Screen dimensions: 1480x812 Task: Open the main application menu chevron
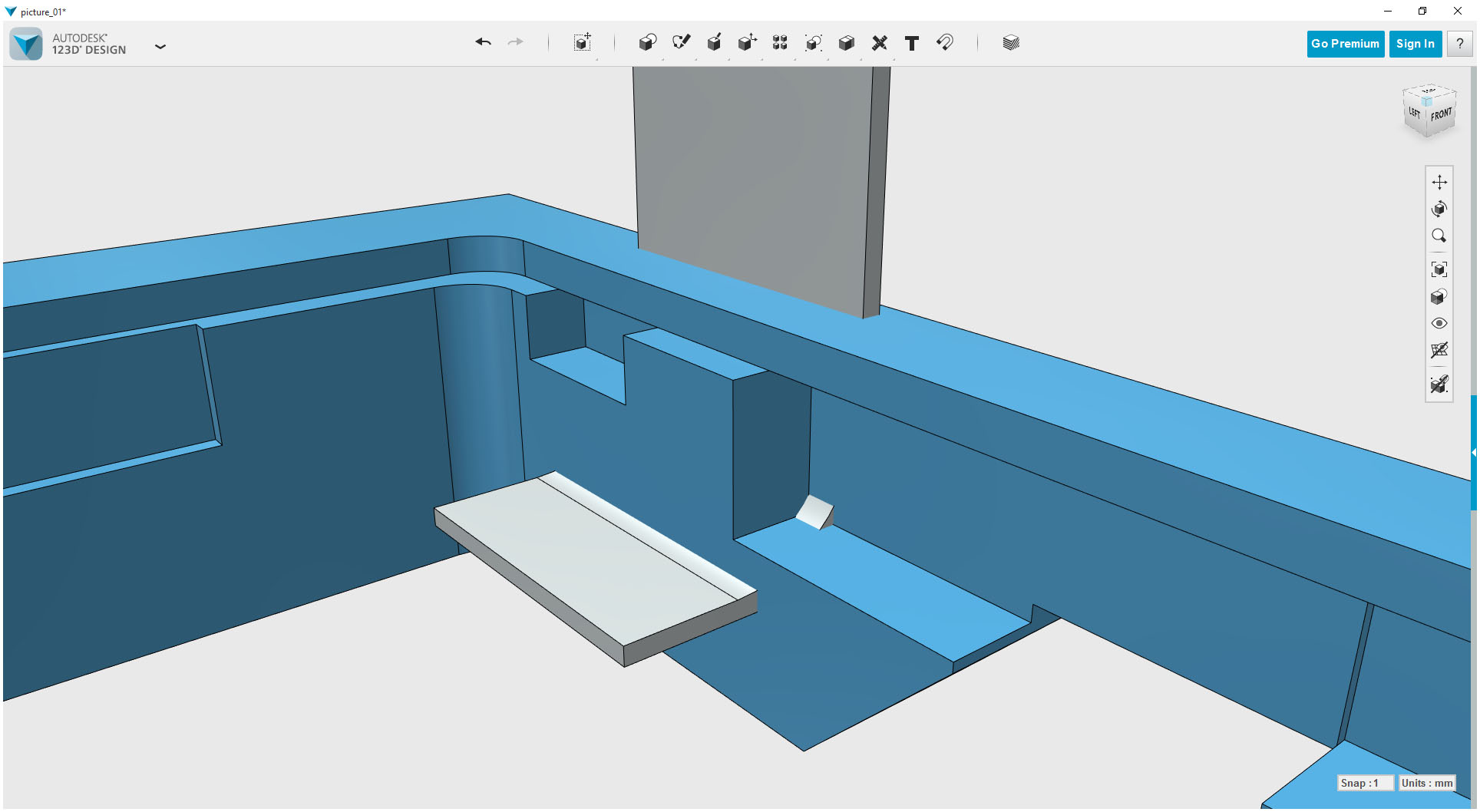[x=160, y=47]
